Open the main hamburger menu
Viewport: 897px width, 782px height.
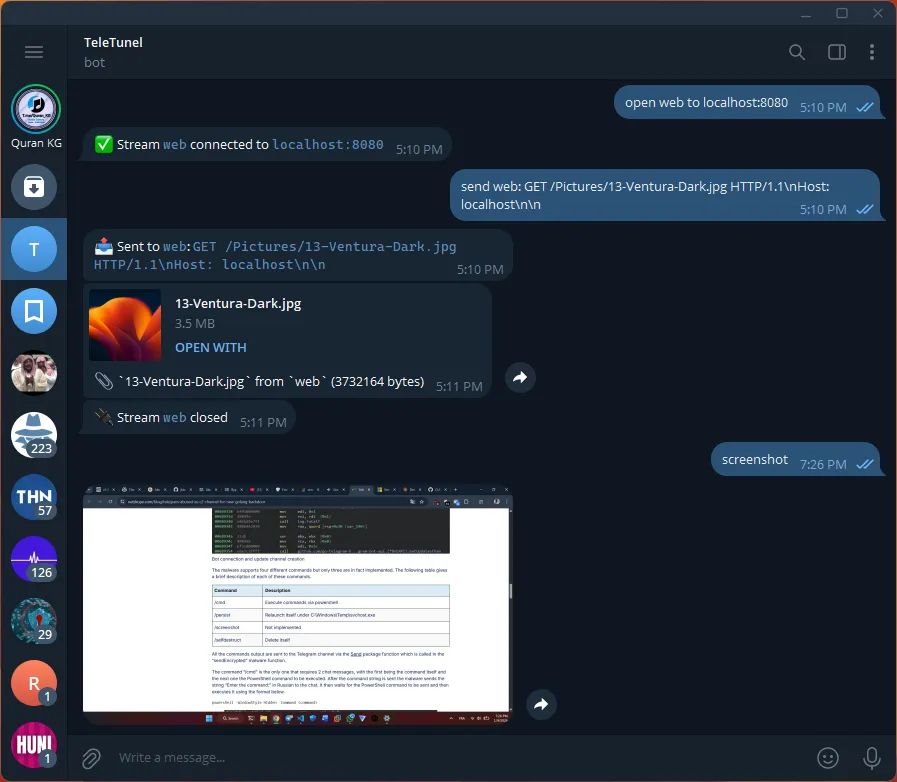click(x=33, y=51)
